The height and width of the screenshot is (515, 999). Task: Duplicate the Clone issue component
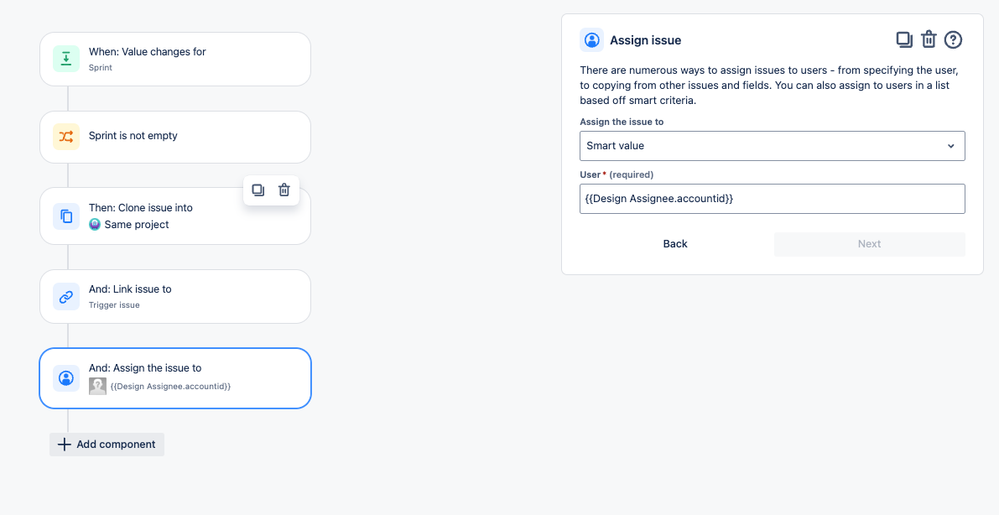pos(258,190)
